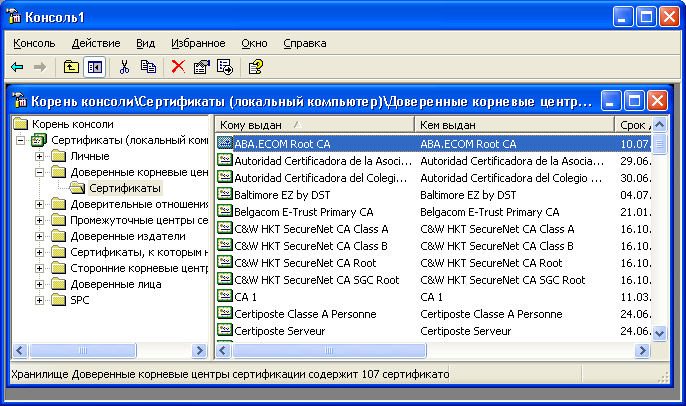Select the Сертификаты tree item under trusted roots
The height and width of the screenshot is (406, 686).
point(125,188)
